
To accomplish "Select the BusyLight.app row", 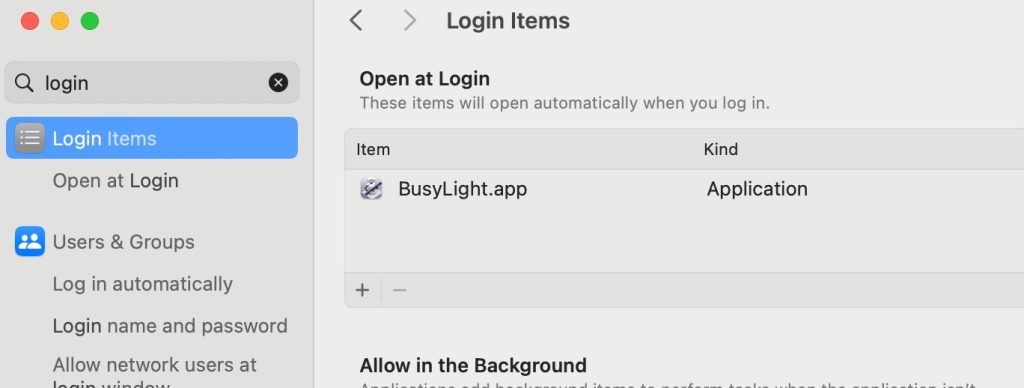I will [684, 189].
